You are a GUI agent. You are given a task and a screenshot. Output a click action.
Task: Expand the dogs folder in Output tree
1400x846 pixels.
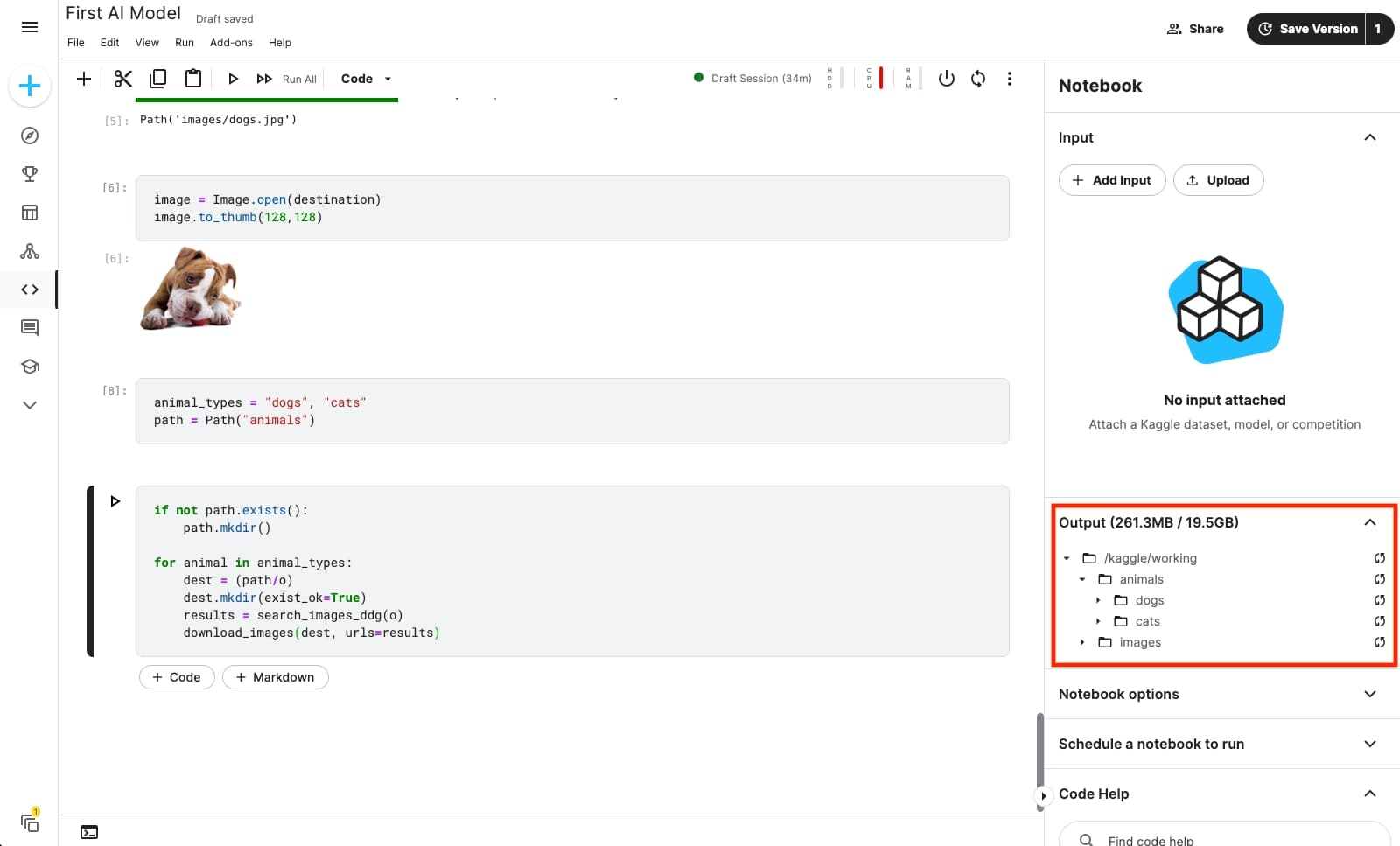1099,600
